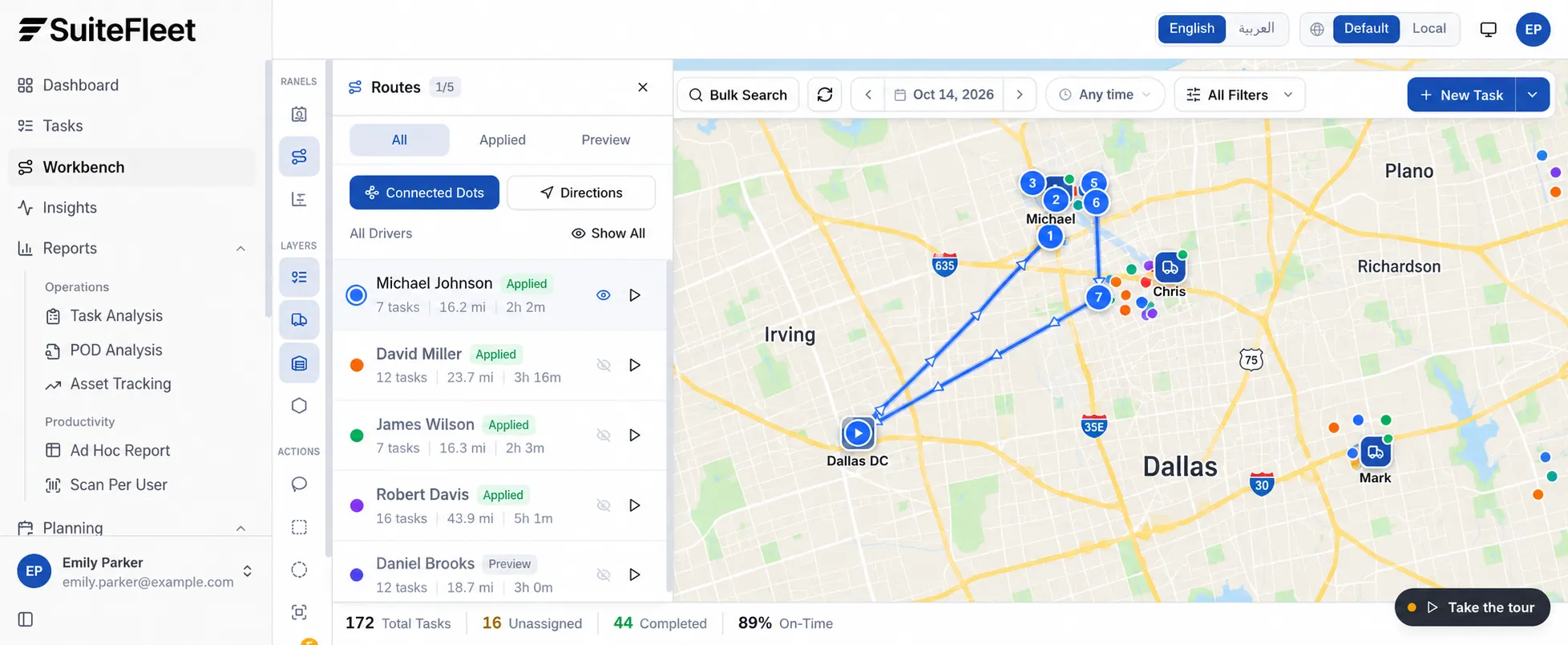Click the New Task button
The width and height of the screenshot is (1568, 645).
tap(1461, 95)
